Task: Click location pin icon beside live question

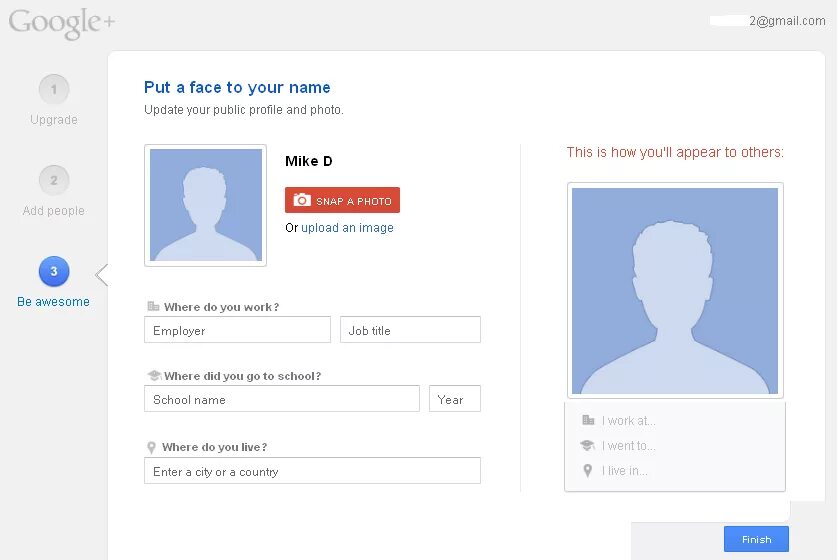Action: coord(151,447)
